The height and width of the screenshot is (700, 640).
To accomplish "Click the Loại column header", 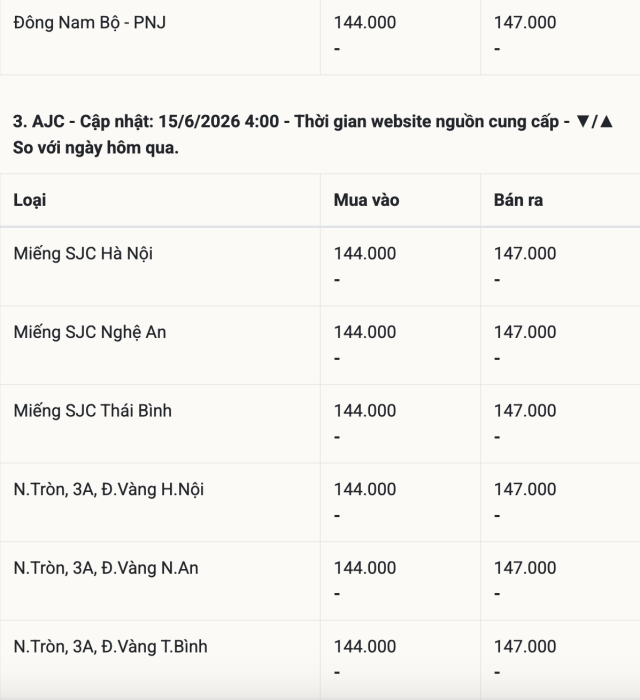I will coord(29,200).
